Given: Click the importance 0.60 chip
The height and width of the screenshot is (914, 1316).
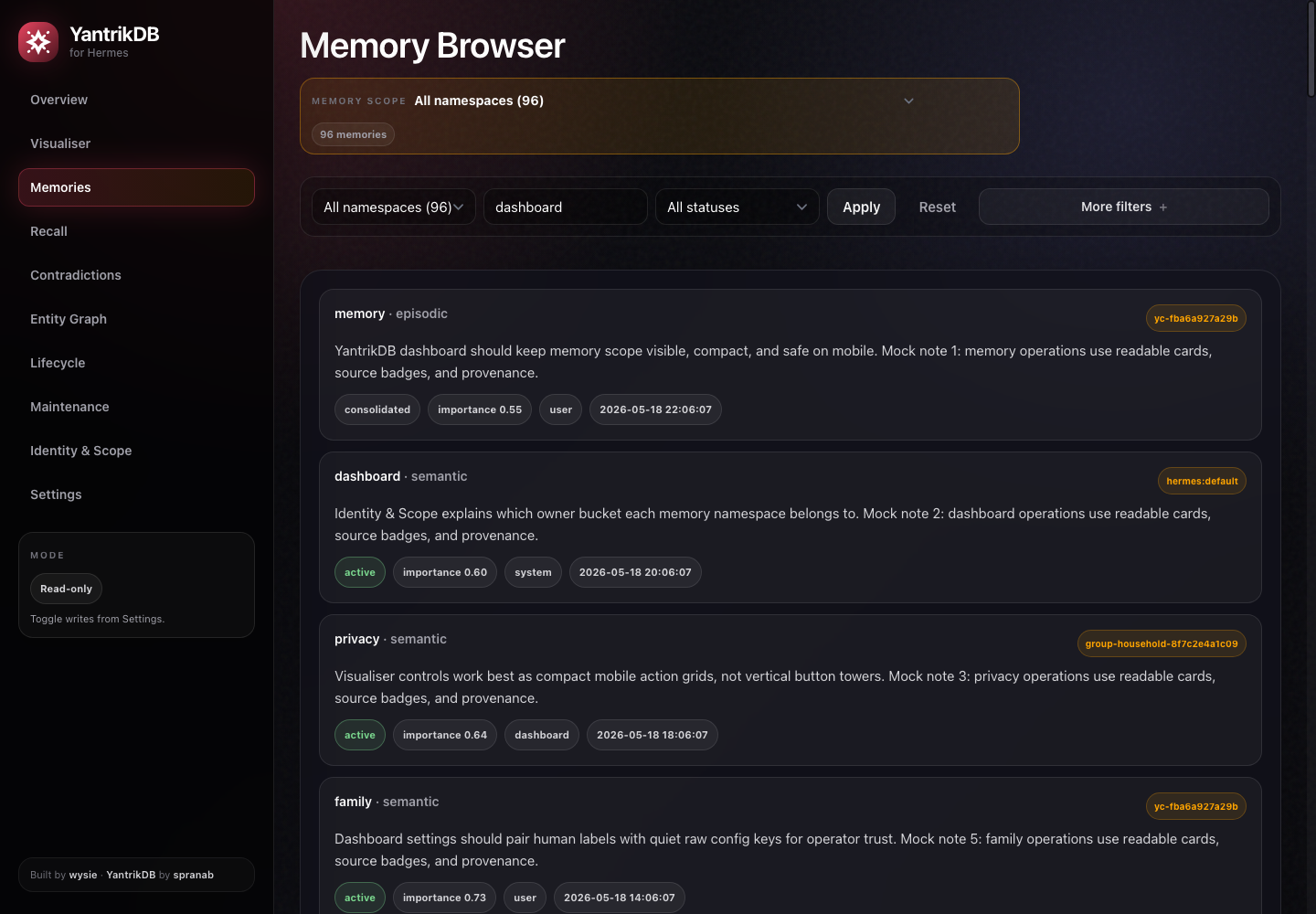Looking at the screenshot, I should coord(445,572).
